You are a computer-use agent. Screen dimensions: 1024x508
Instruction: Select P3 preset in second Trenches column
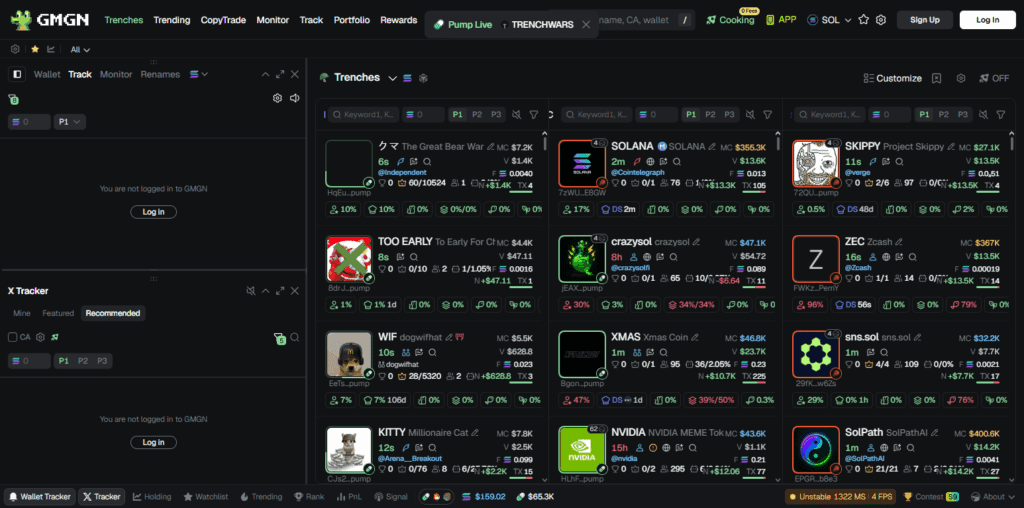(x=729, y=114)
